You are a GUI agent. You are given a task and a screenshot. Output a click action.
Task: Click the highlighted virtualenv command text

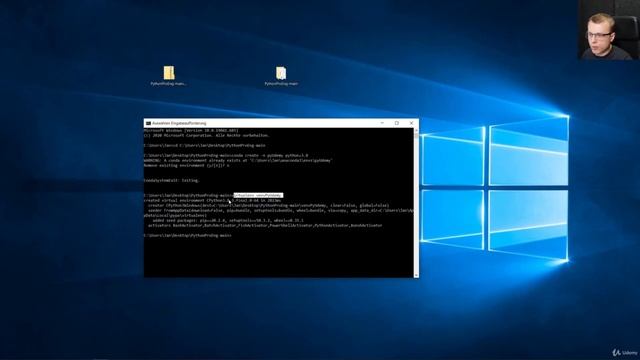coord(258,196)
